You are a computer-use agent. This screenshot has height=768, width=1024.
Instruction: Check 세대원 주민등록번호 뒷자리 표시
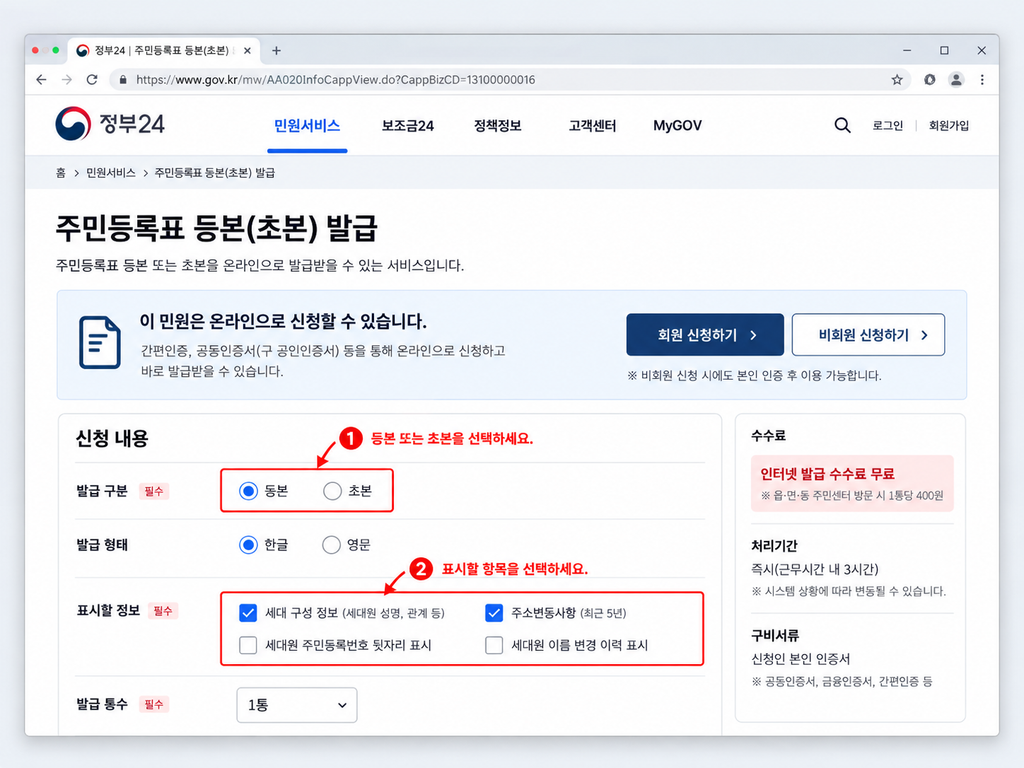point(248,645)
